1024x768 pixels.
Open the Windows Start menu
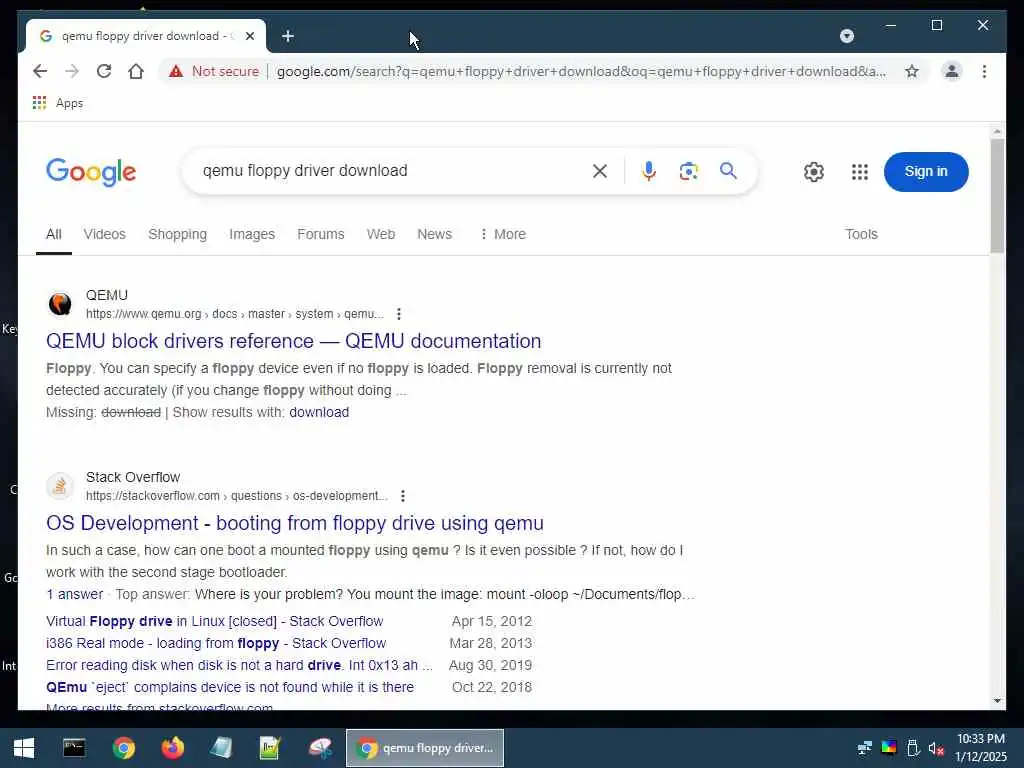24,748
